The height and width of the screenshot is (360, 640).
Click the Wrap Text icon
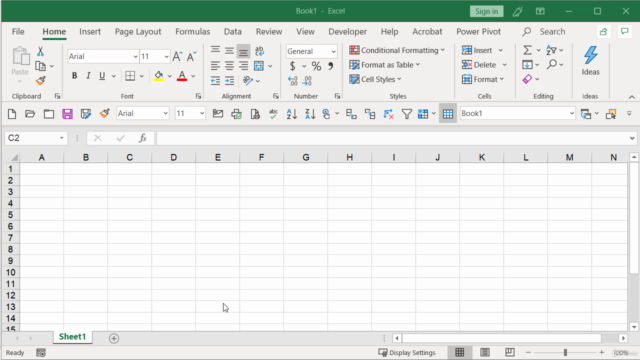tap(259, 51)
